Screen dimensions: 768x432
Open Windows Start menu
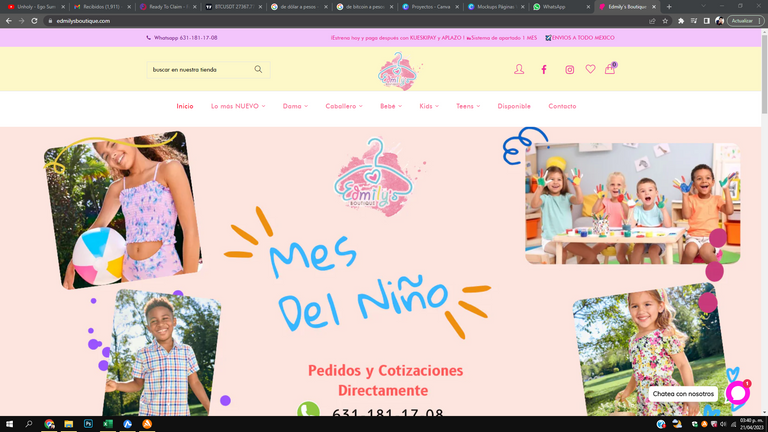tap(9, 424)
